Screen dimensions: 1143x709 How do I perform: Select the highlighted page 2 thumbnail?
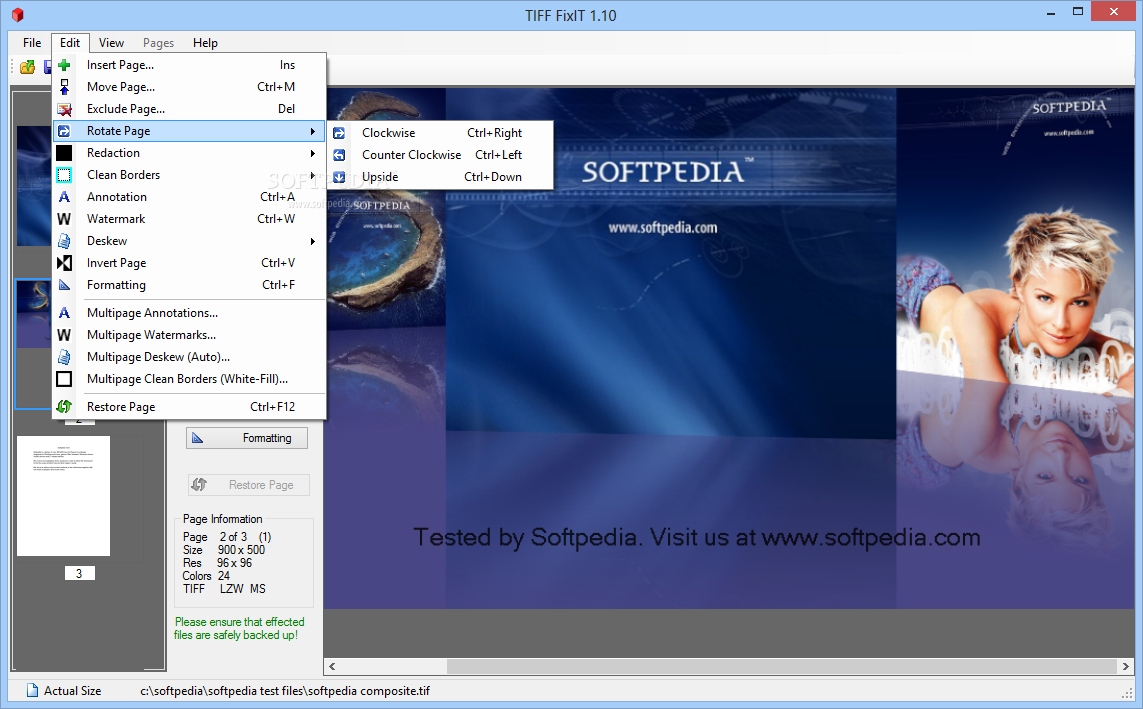[33, 344]
